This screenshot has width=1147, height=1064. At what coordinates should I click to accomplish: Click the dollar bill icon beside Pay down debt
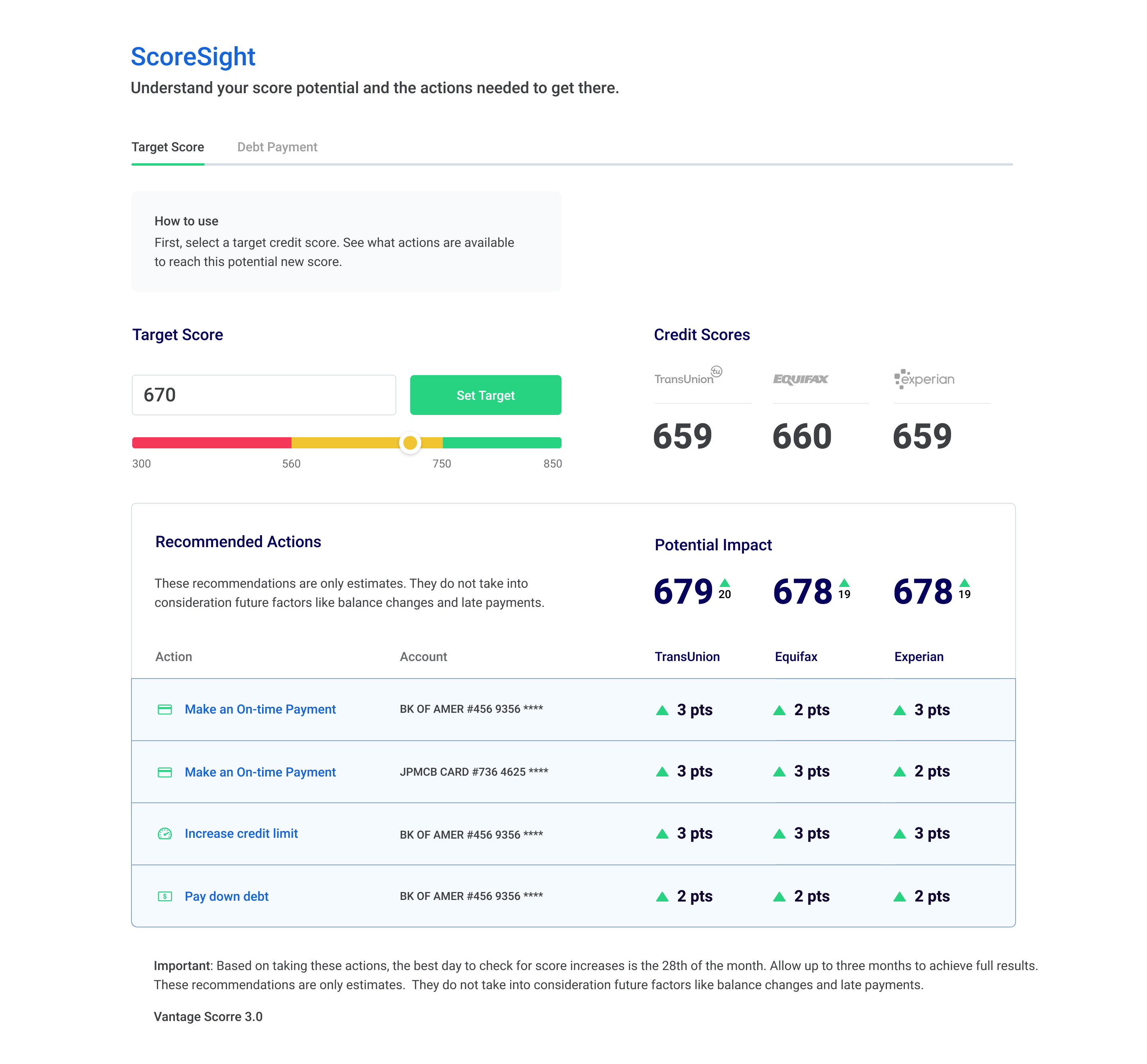164,896
